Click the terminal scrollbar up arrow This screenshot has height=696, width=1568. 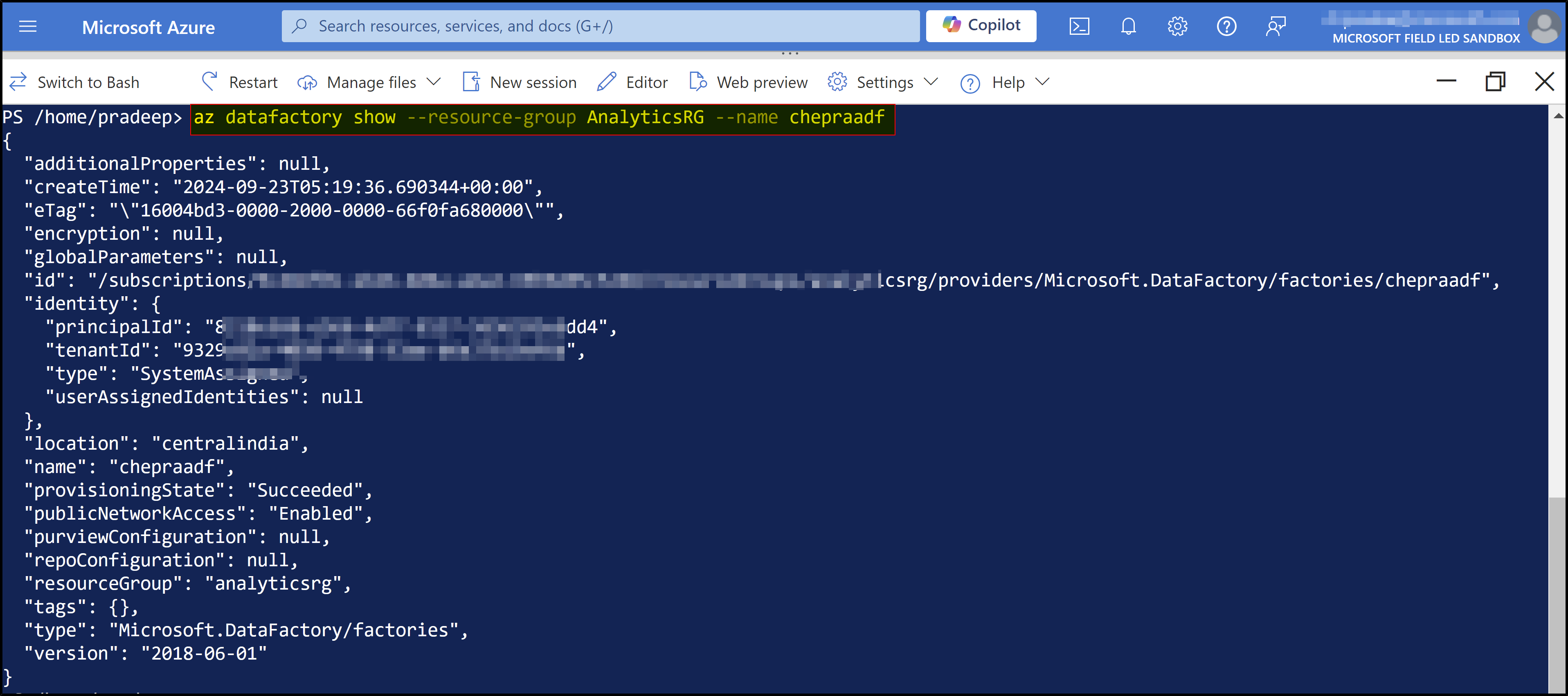pyautogui.click(x=1558, y=115)
